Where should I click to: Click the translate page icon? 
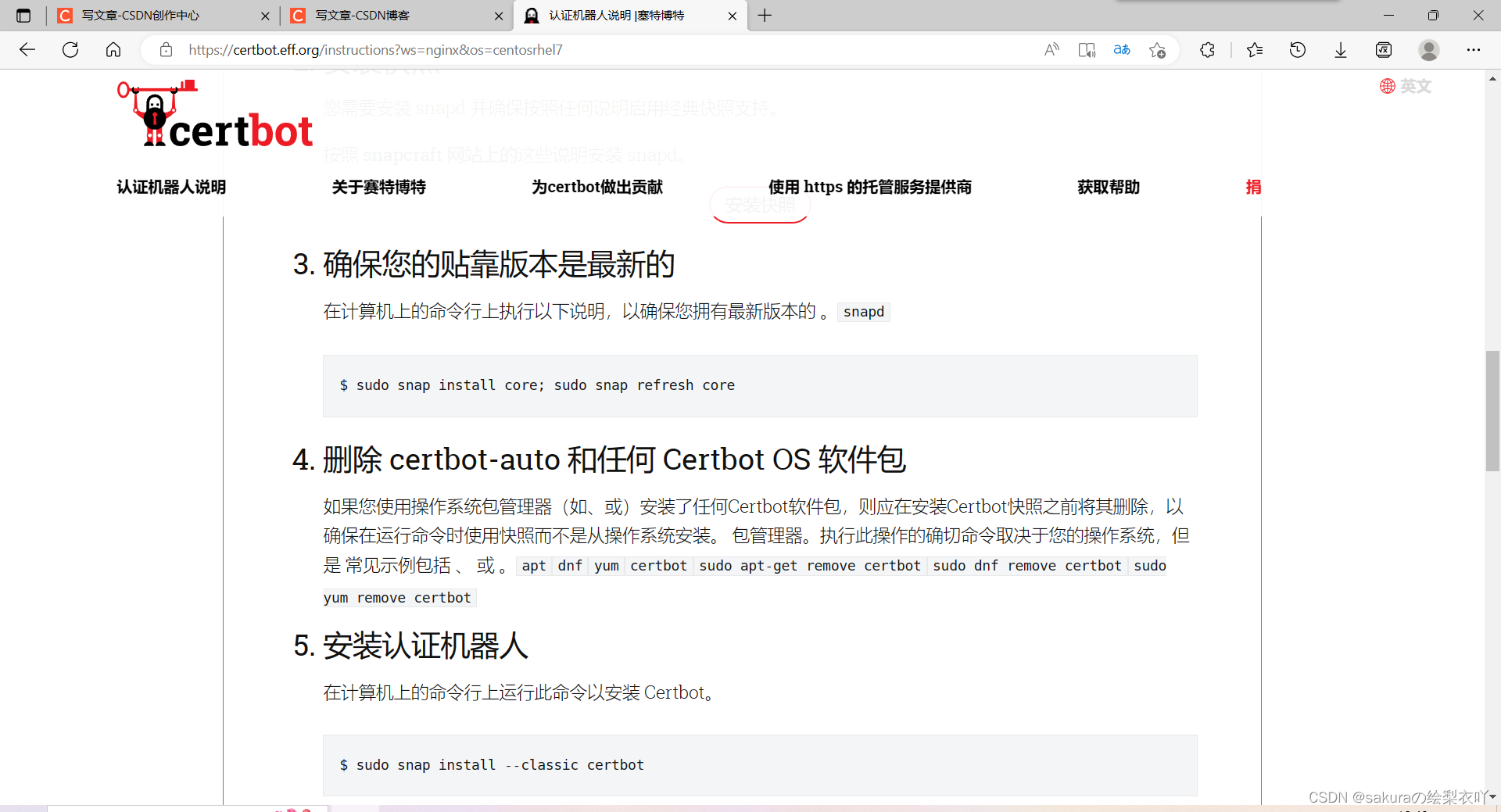[x=1122, y=50]
